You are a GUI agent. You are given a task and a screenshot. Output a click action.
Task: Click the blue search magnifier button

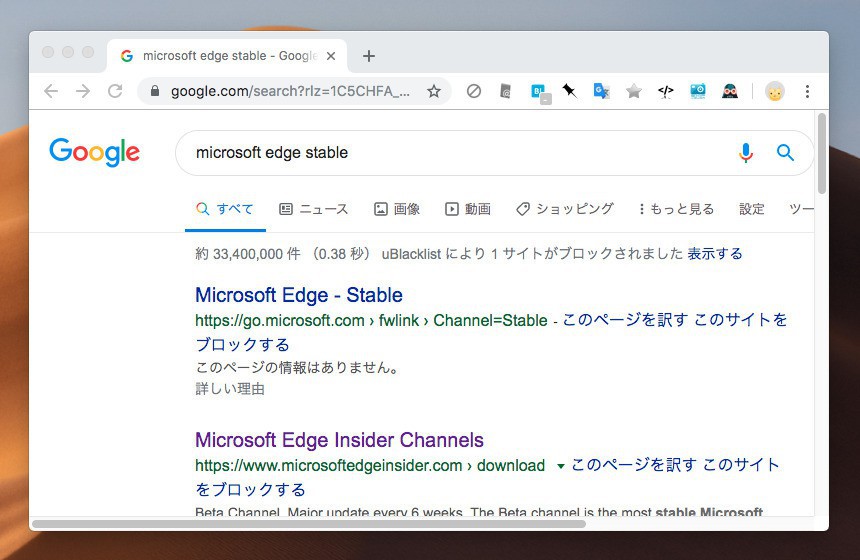tap(785, 153)
